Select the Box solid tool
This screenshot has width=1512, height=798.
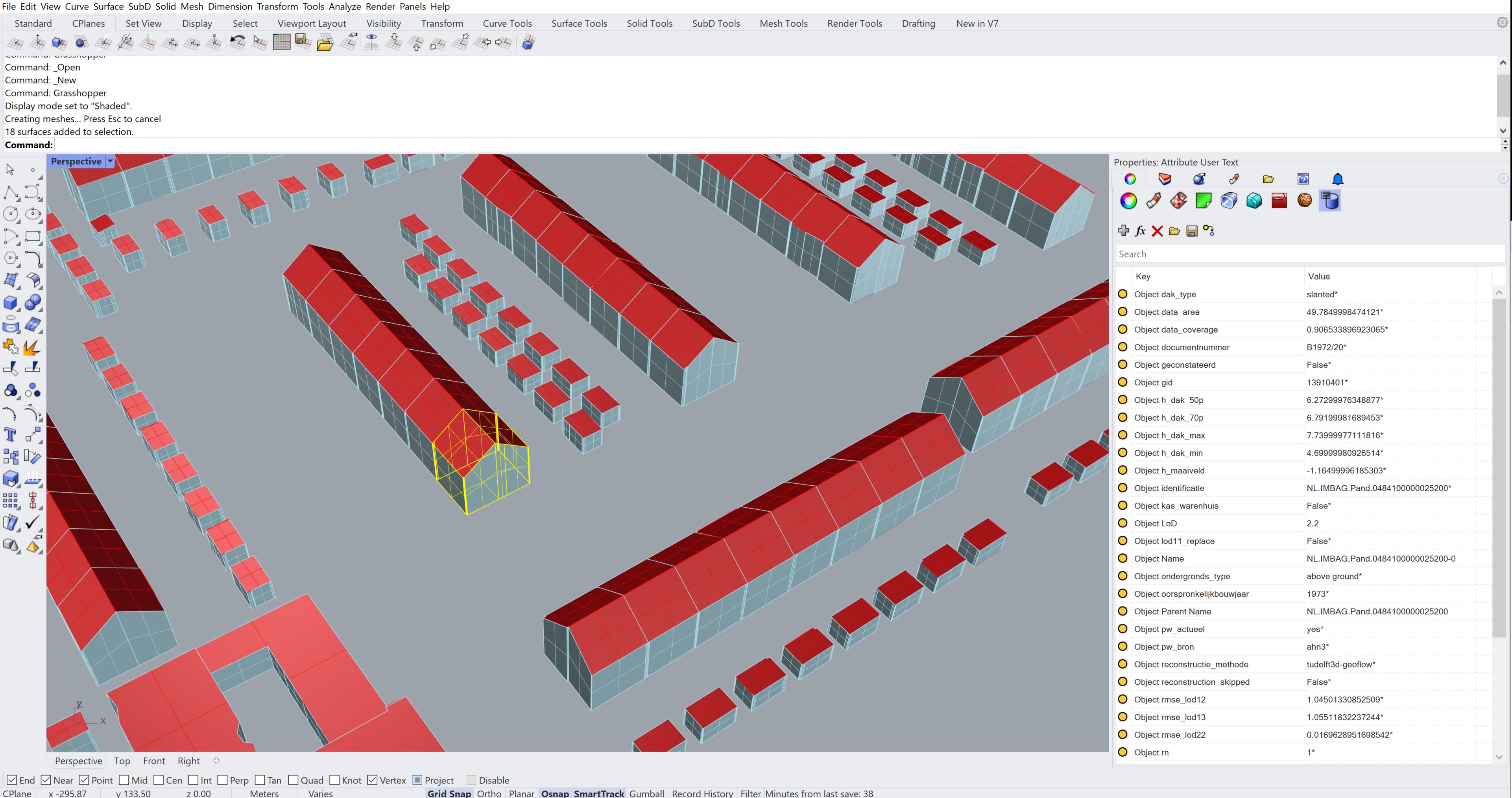10,303
